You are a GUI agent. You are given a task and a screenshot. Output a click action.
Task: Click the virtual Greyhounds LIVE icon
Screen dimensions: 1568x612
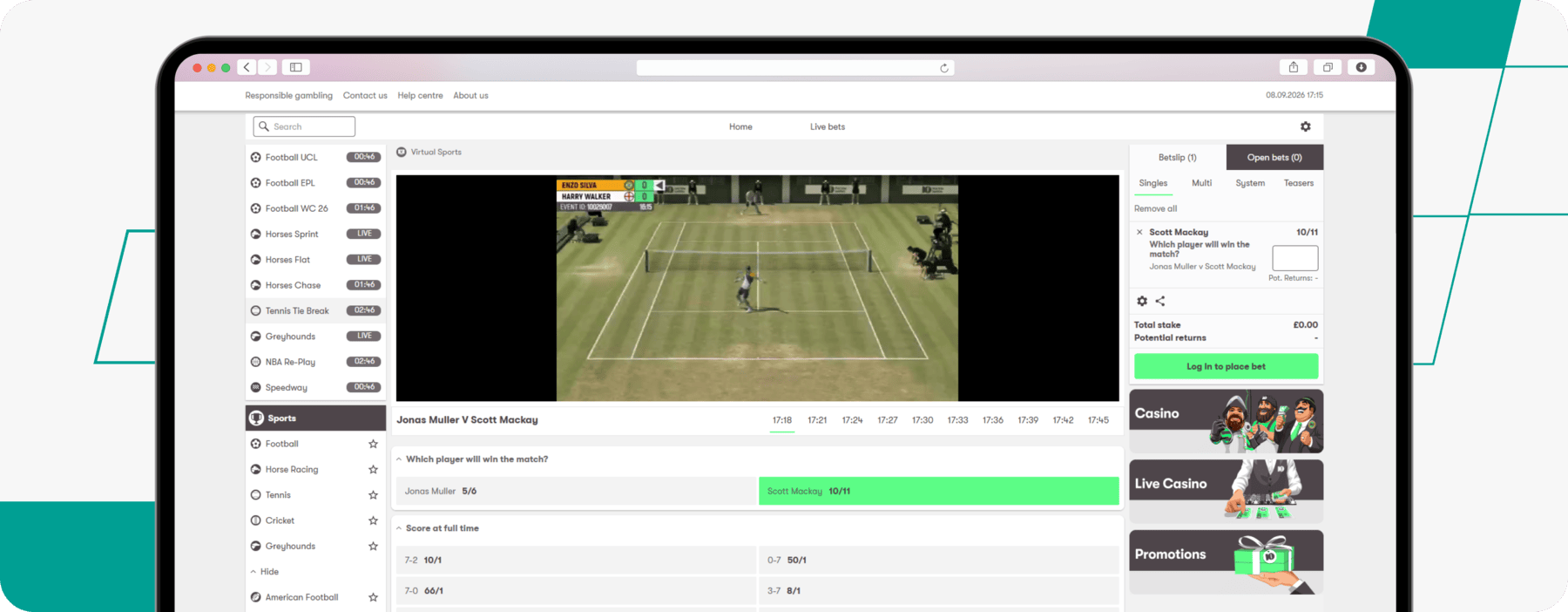point(256,337)
